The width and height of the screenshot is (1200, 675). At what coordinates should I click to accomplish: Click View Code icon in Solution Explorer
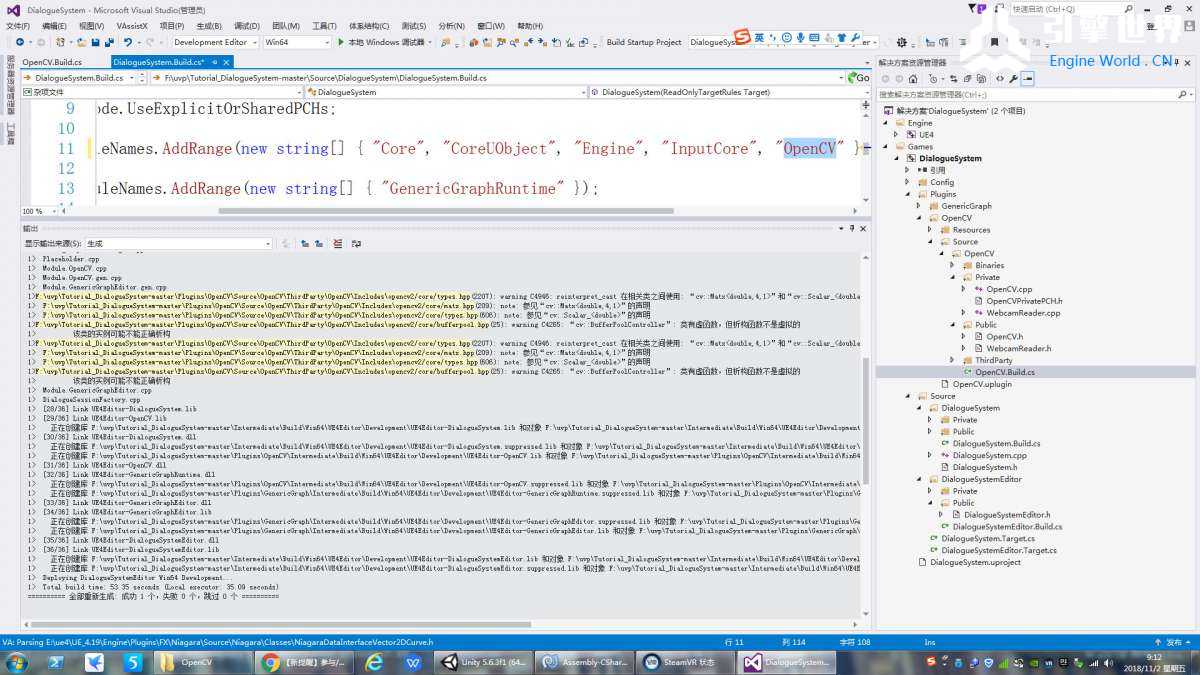999,78
